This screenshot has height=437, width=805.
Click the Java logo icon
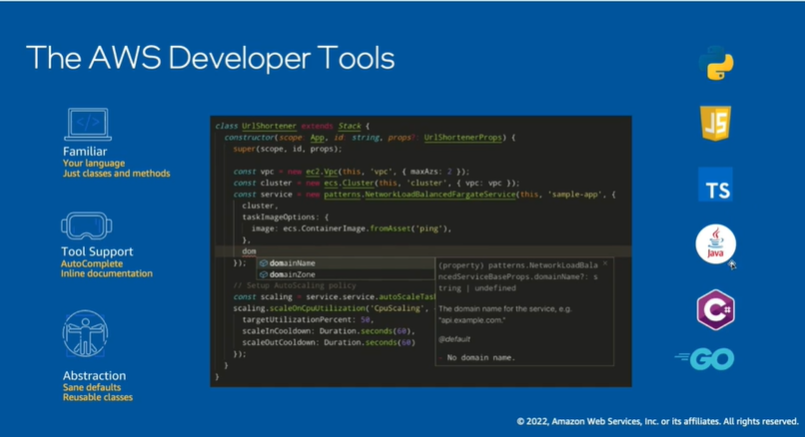click(x=716, y=244)
